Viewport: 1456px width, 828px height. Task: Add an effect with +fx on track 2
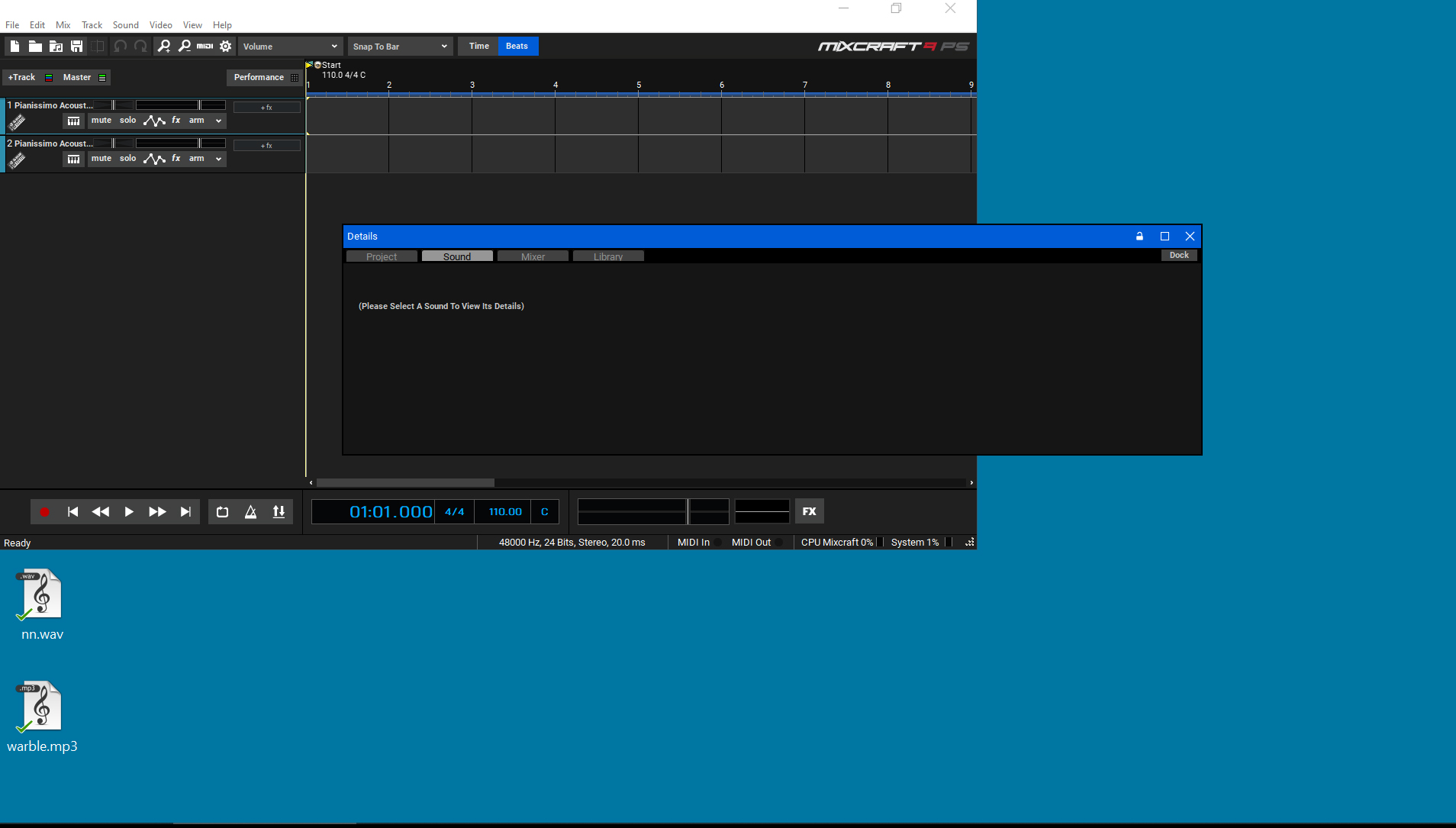click(266, 146)
